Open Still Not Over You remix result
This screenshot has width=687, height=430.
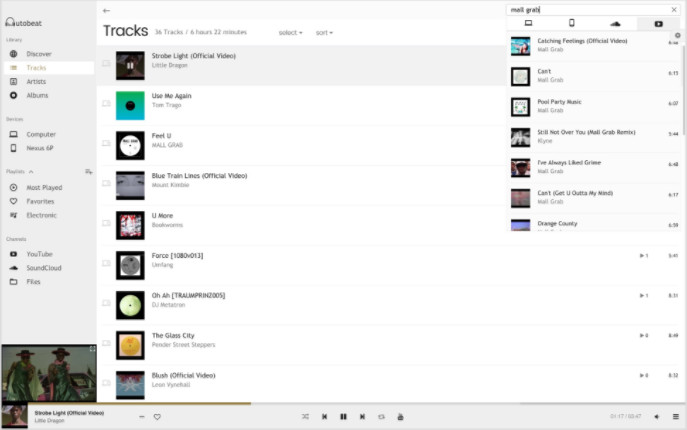pos(594,137)
